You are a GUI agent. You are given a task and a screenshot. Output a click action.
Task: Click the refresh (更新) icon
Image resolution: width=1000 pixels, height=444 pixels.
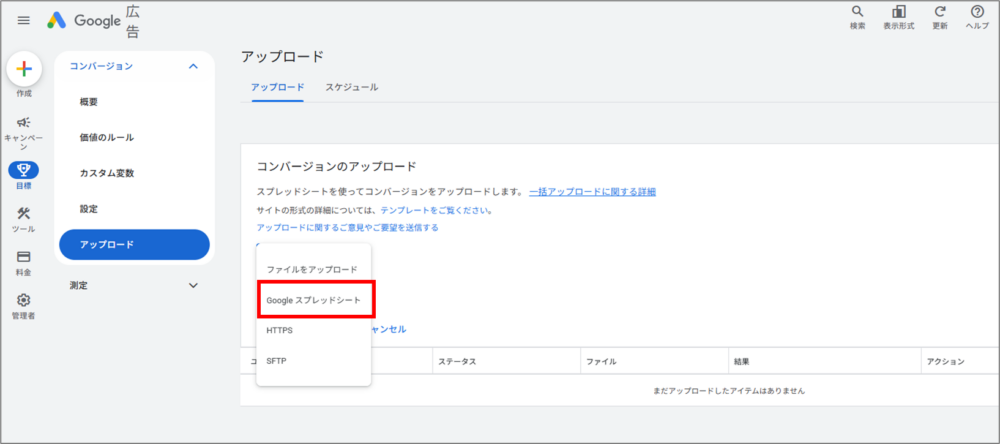click(939, 13)
